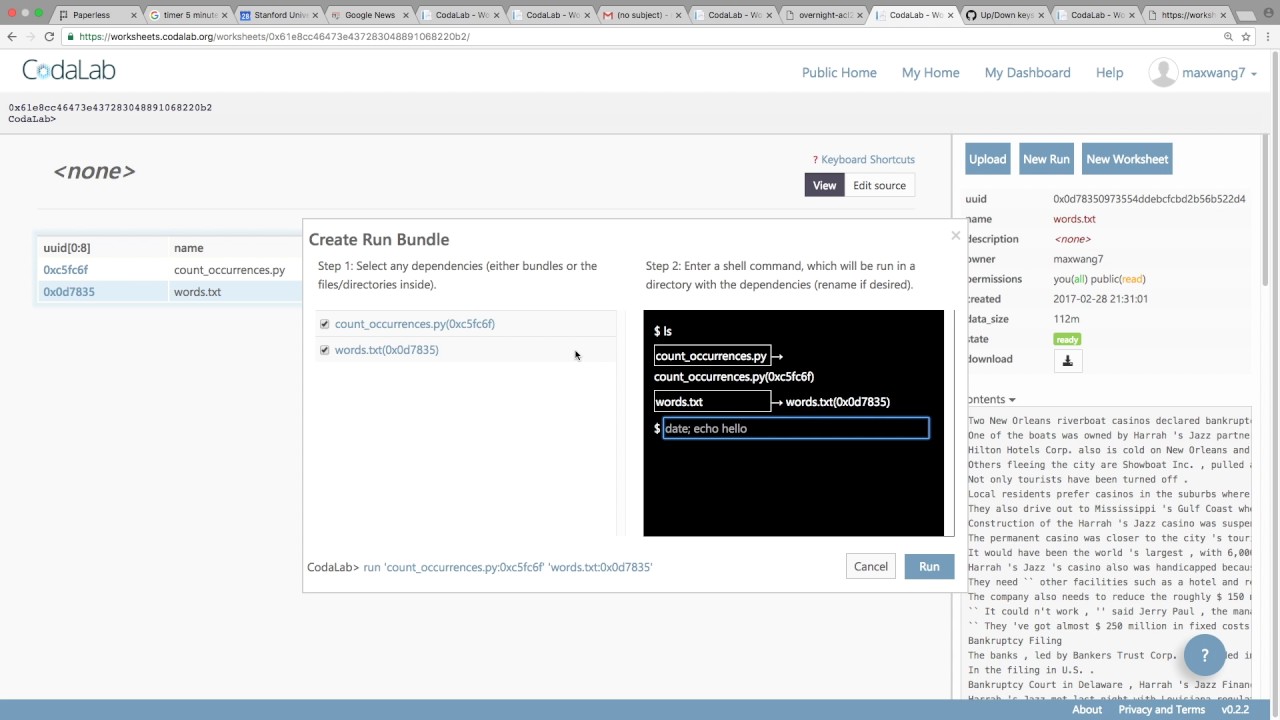Download words.txt with download icon

pyautogui.click(x=1067, y=360)
